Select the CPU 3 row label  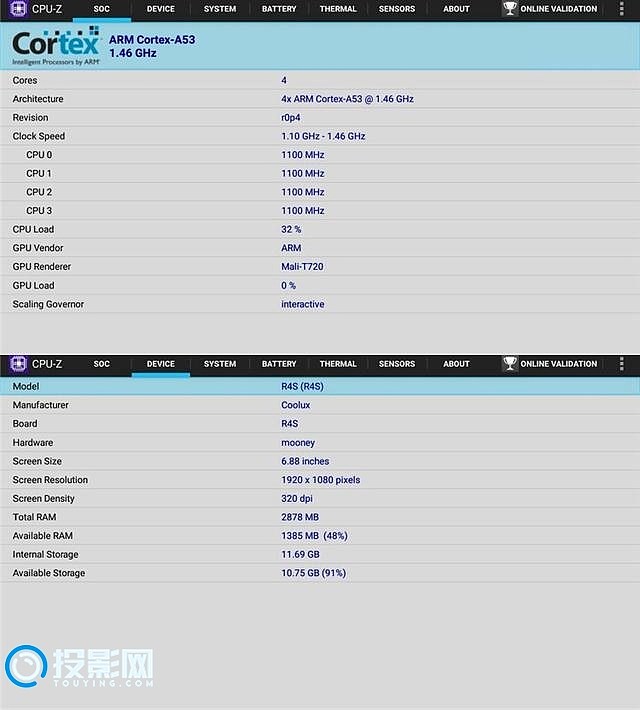click(39, 211)
